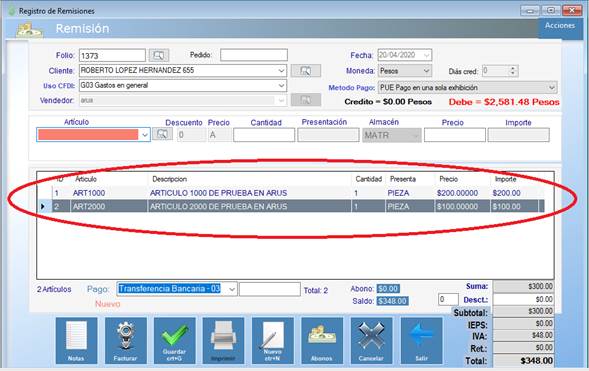The width and height of the screenshot is (589, 371).
Task: Click the Descuento input field
Action: (x=191, y=135)
